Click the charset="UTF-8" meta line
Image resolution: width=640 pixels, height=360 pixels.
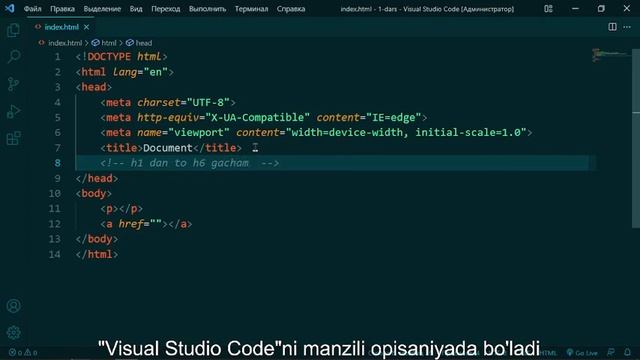(x=168, y=102)
